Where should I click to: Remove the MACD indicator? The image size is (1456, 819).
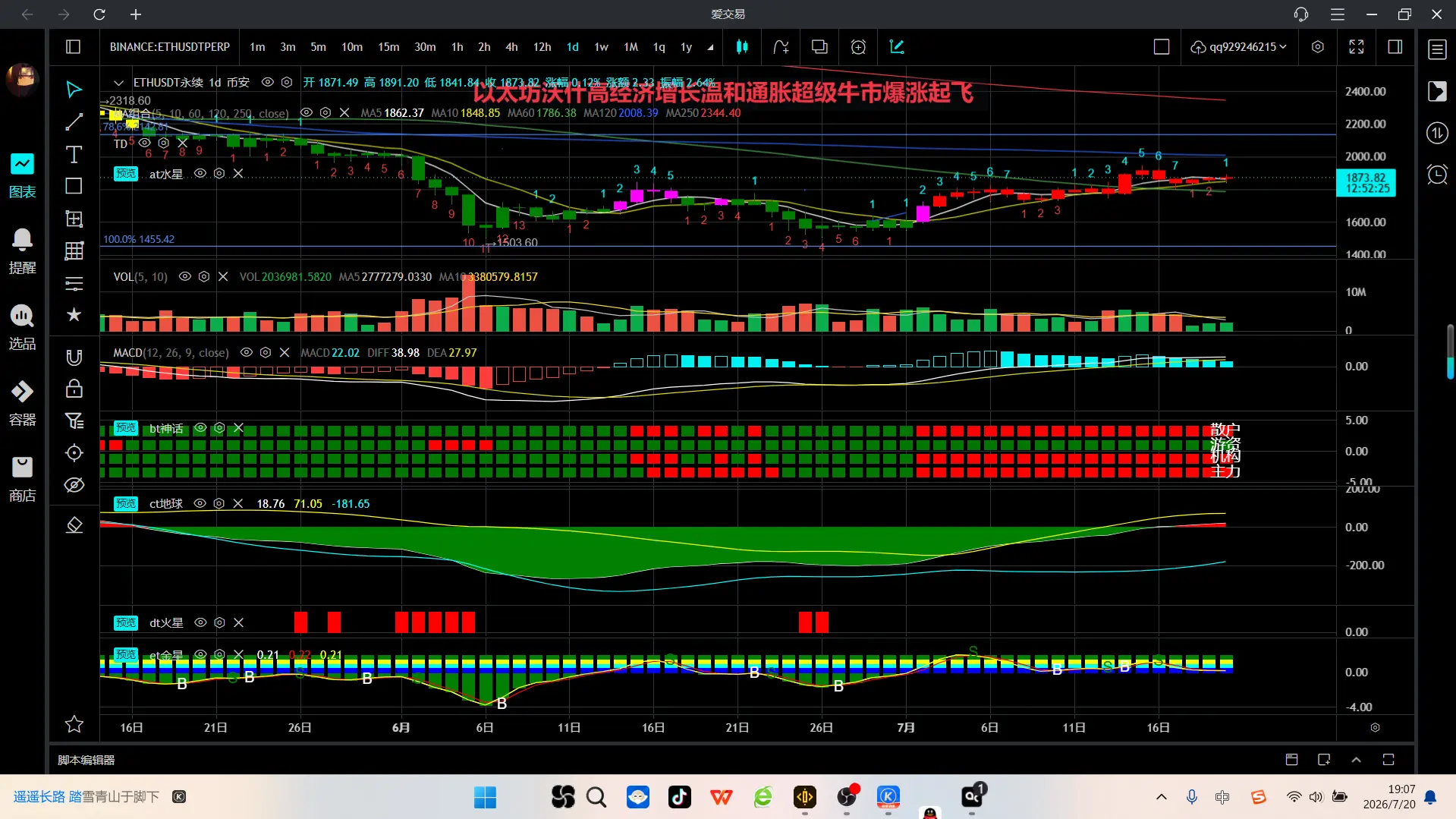285,352
